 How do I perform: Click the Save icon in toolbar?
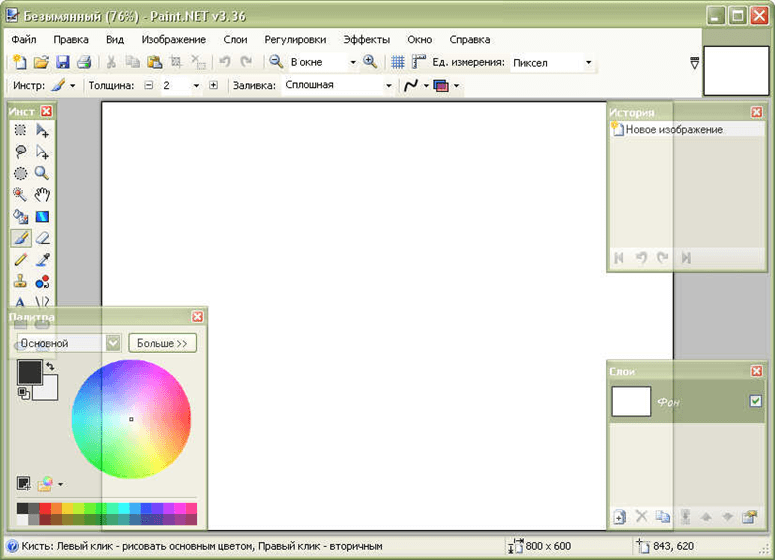62,62
